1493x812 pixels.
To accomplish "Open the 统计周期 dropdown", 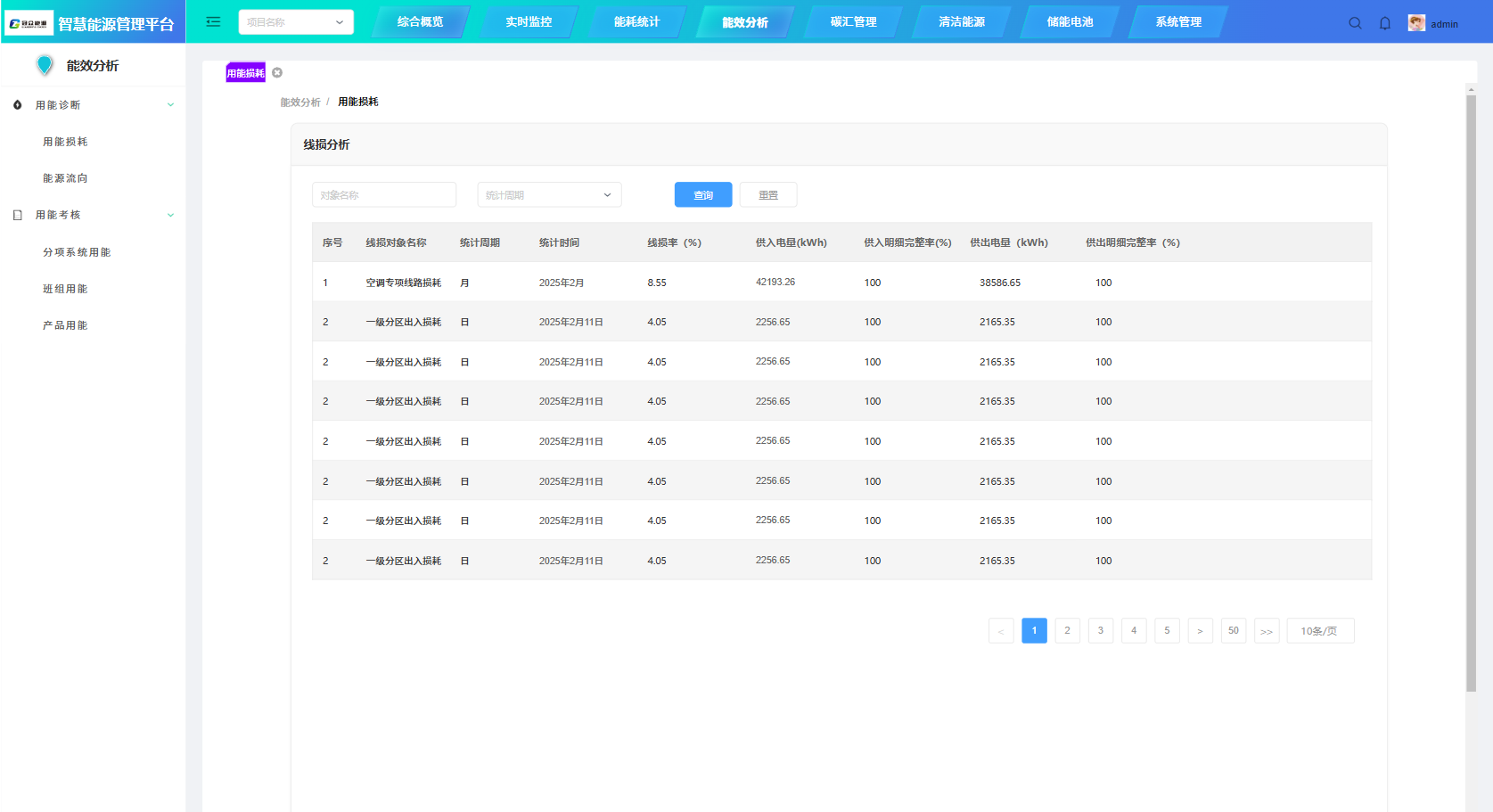I will (549, 195).
